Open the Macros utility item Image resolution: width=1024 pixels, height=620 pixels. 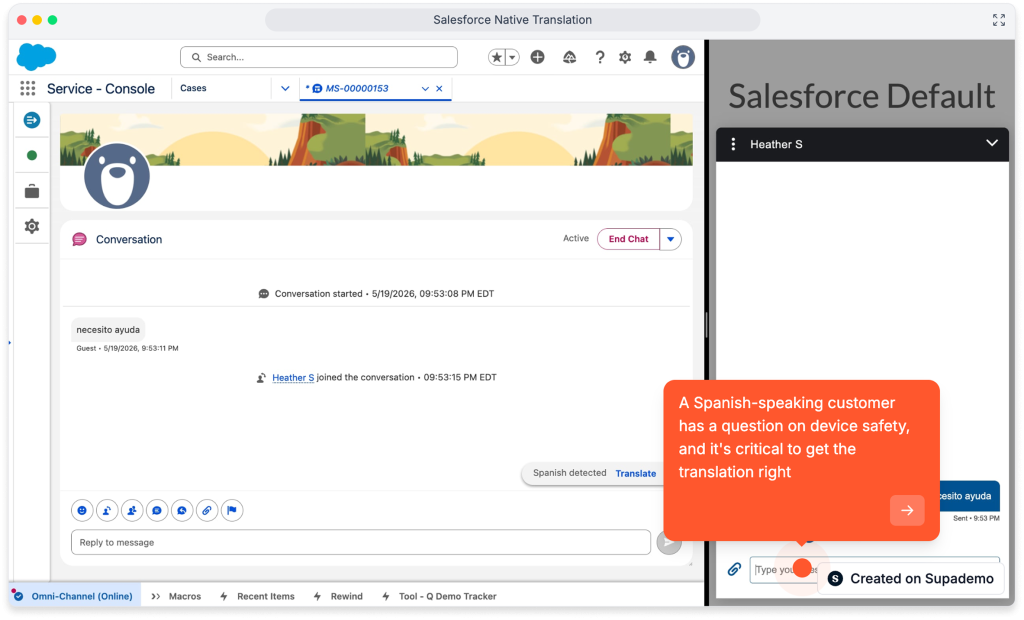176,596
